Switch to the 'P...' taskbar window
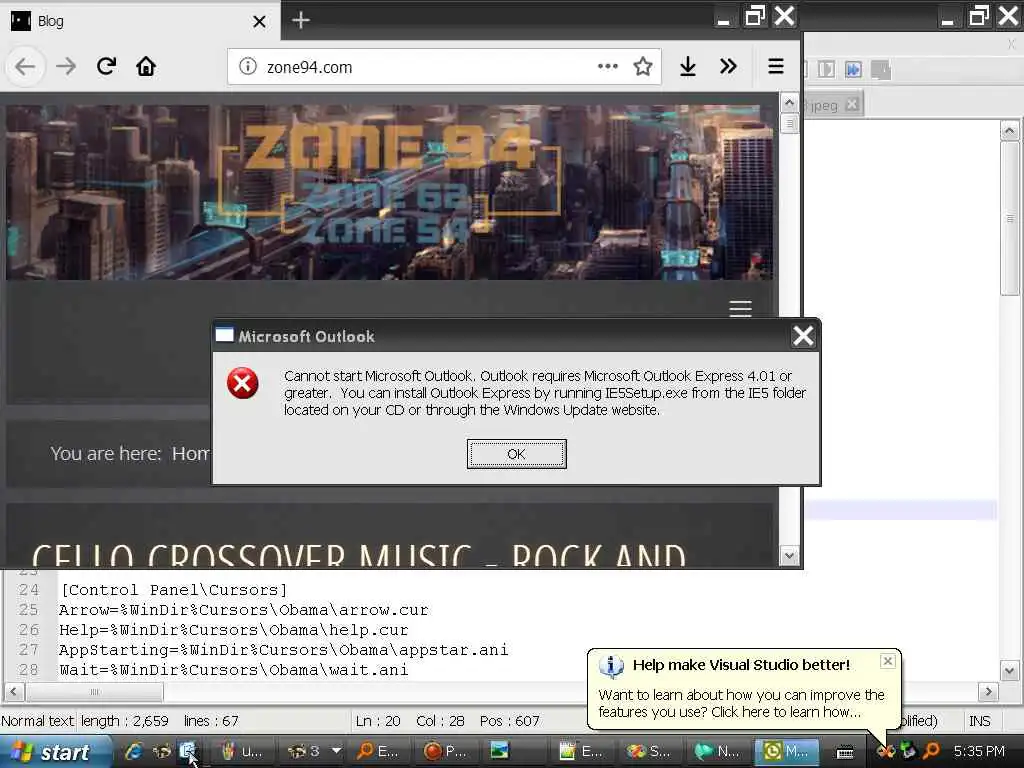 (x=446, y=752)
